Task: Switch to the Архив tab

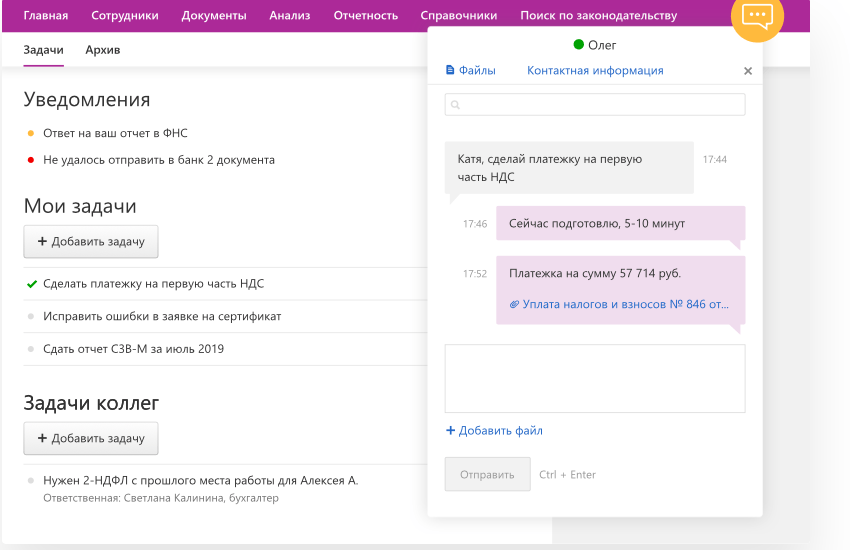Action: (103, 50)
